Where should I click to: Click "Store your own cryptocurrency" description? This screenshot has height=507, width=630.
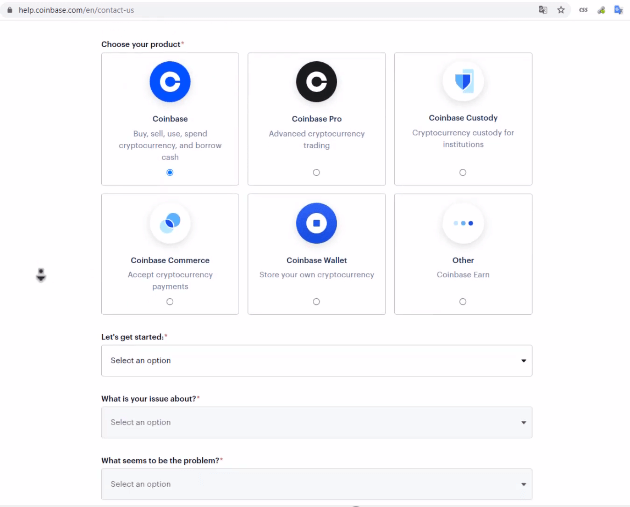click(317, 275)
